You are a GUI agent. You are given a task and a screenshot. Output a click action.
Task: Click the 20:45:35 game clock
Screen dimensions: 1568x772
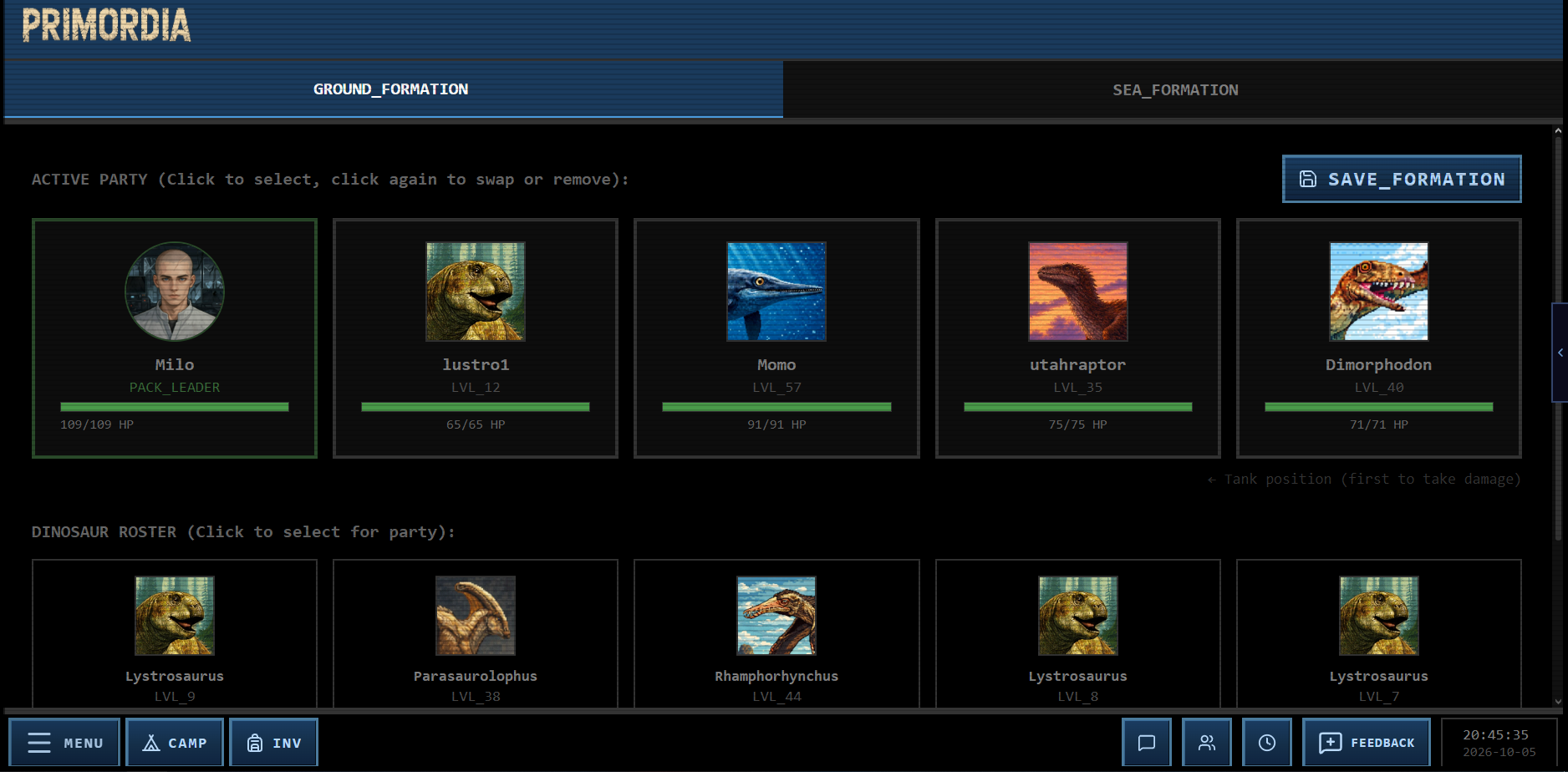click(x=1495, y=735)
